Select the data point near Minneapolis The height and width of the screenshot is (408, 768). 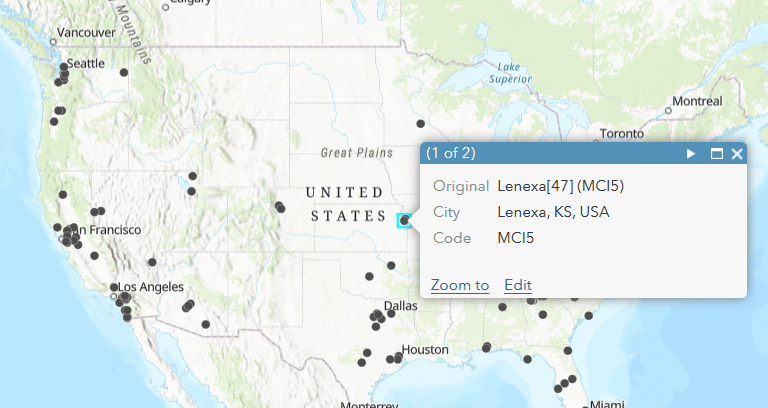420,124
